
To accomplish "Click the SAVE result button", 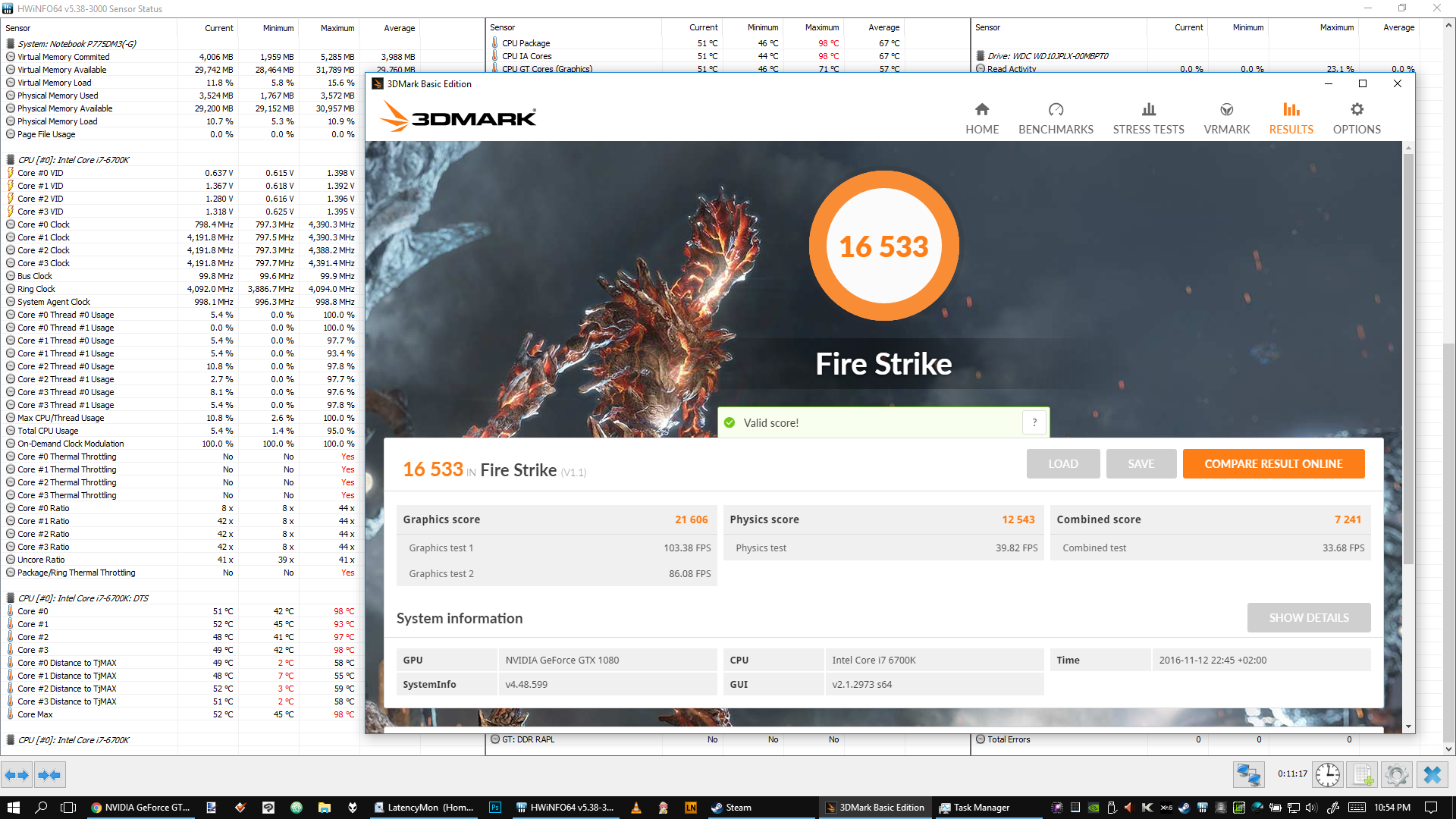I will (x=1141, y=463).
